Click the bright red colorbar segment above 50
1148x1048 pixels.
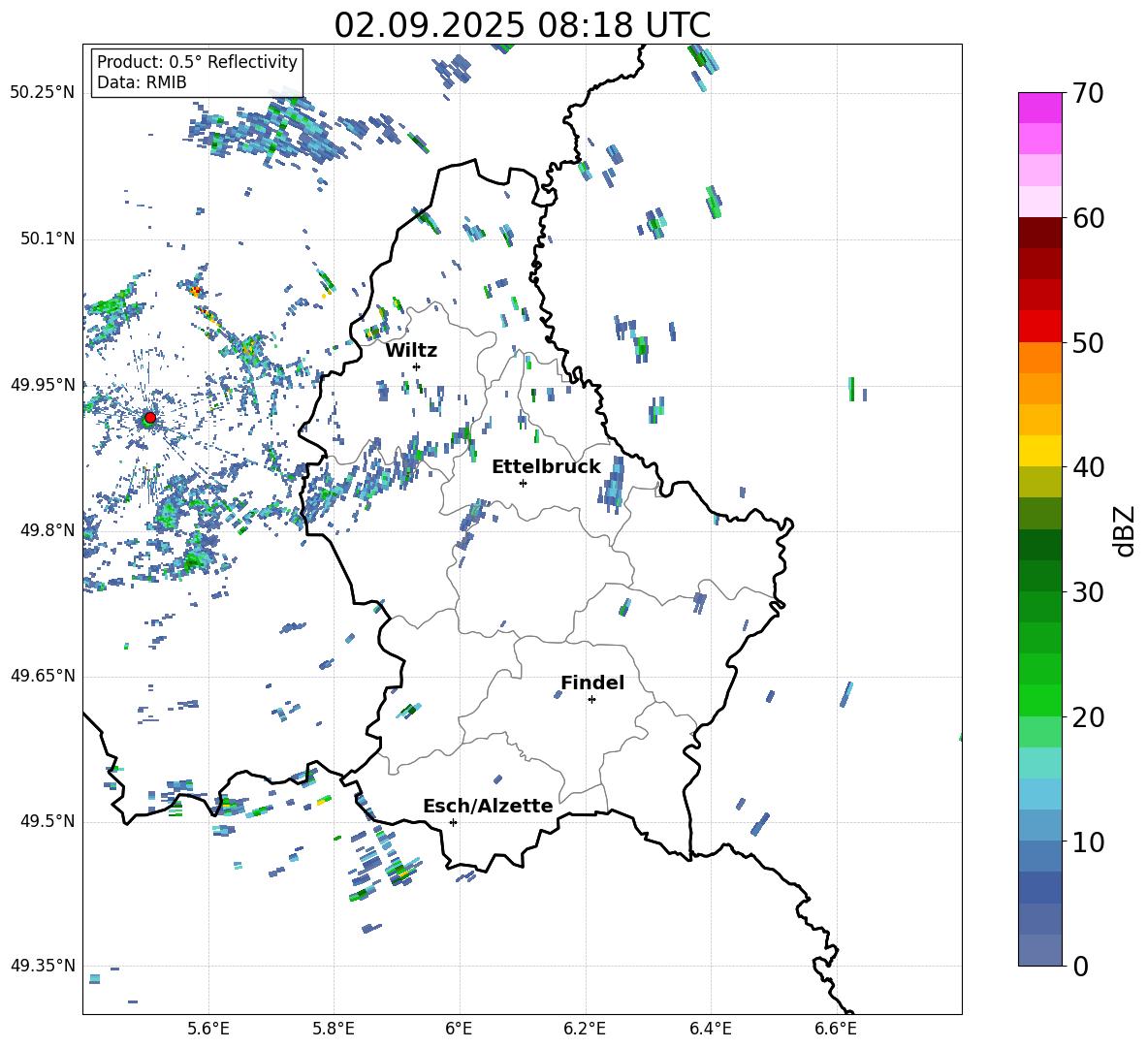pos(1040,327)
